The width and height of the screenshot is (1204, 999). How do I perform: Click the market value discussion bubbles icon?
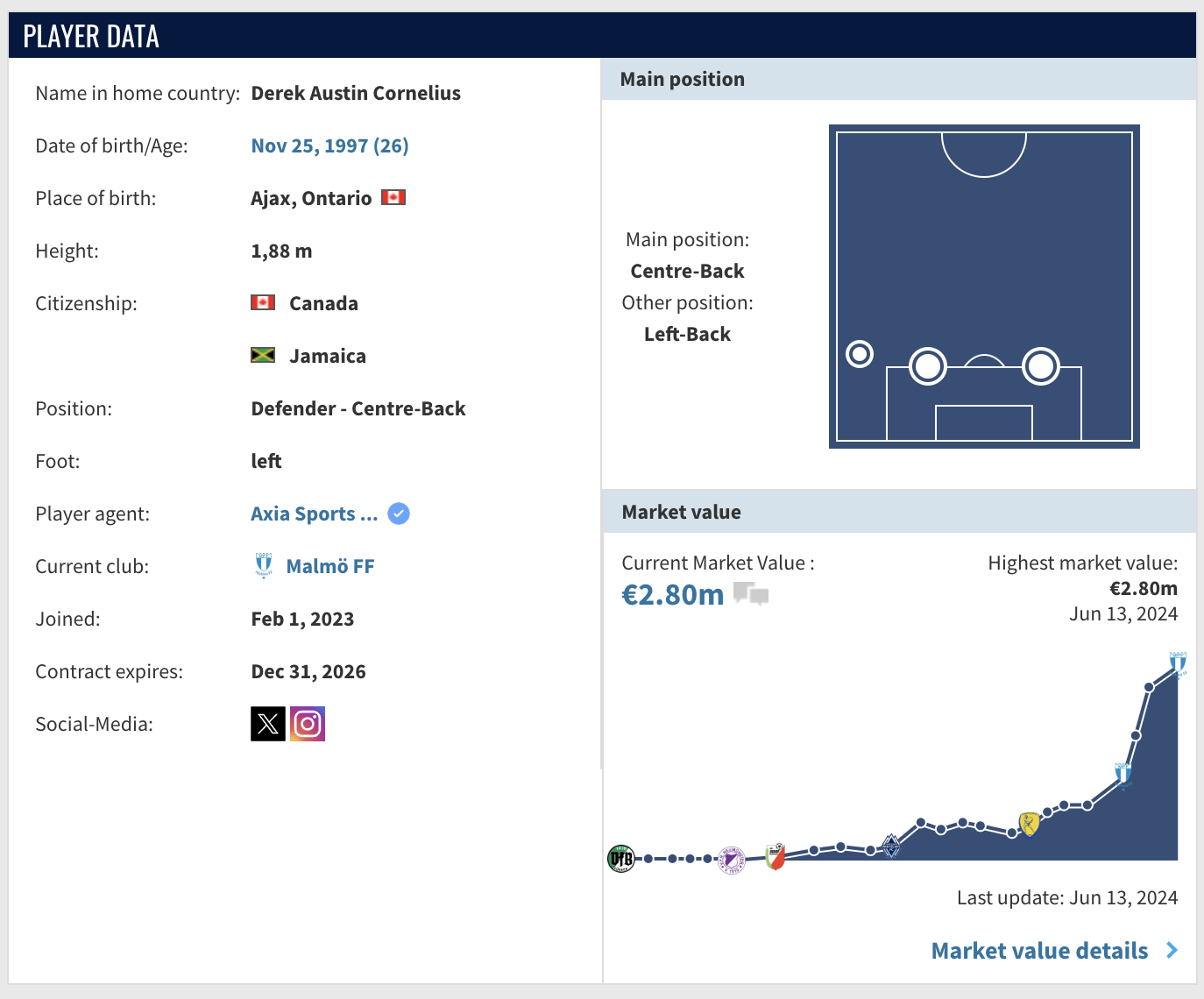point(751,594)
